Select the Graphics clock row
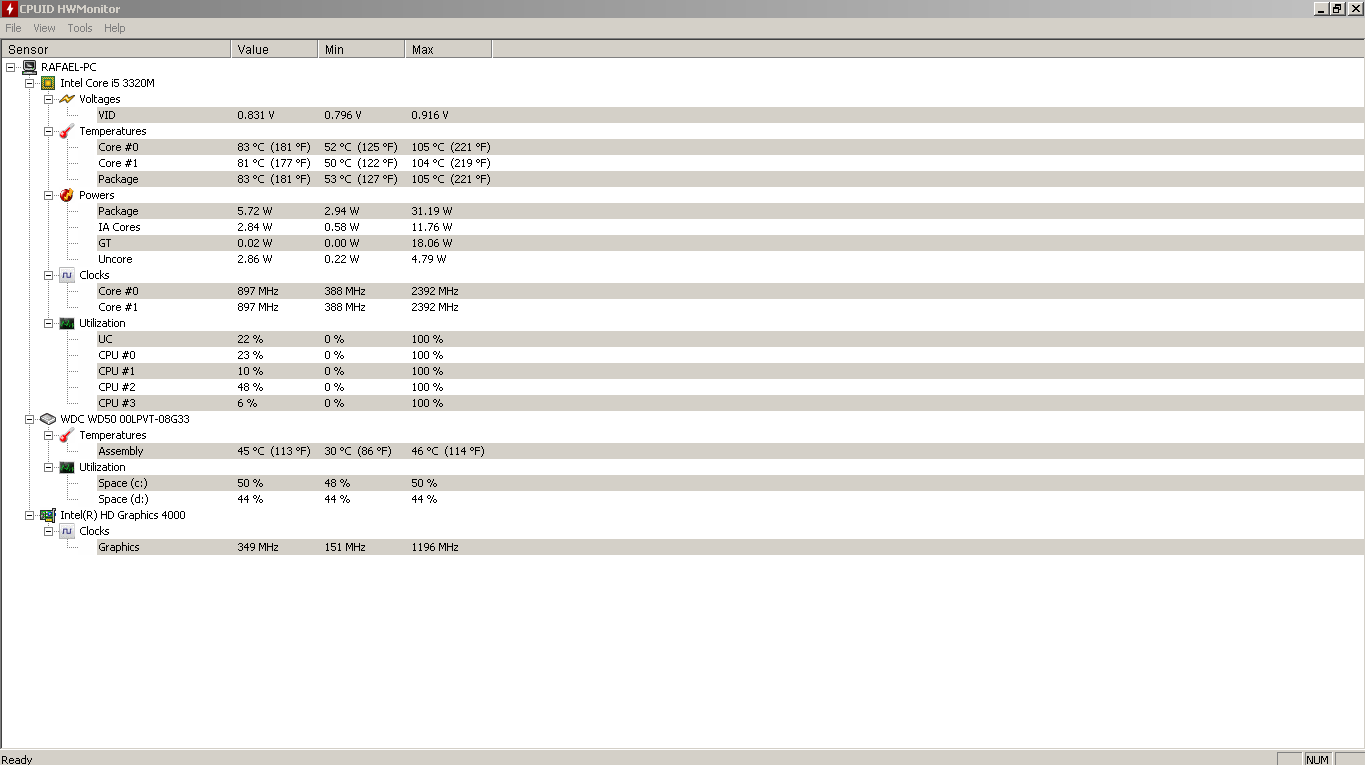Viewport: 1365px width, 765px height. pos(730,547)
